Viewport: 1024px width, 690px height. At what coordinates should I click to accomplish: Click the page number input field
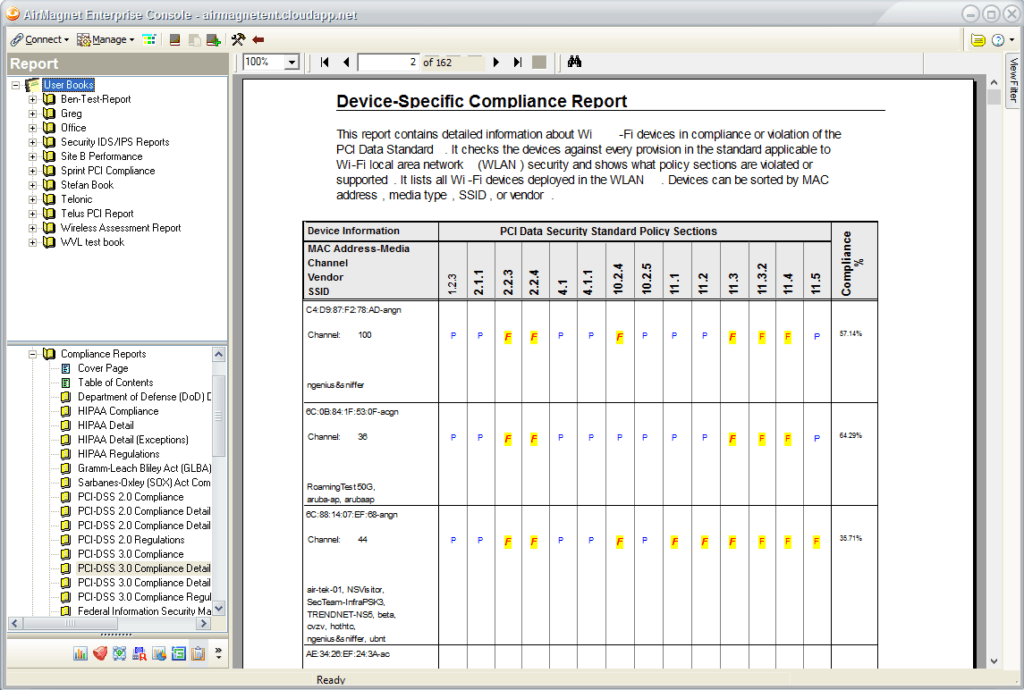(x=388, y=62)
